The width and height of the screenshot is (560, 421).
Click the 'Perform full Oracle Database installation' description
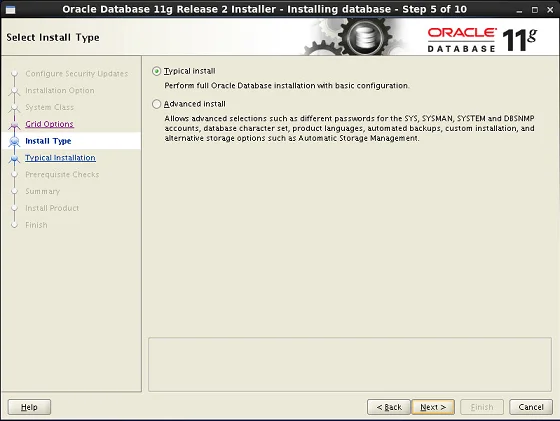click(287, 86)
